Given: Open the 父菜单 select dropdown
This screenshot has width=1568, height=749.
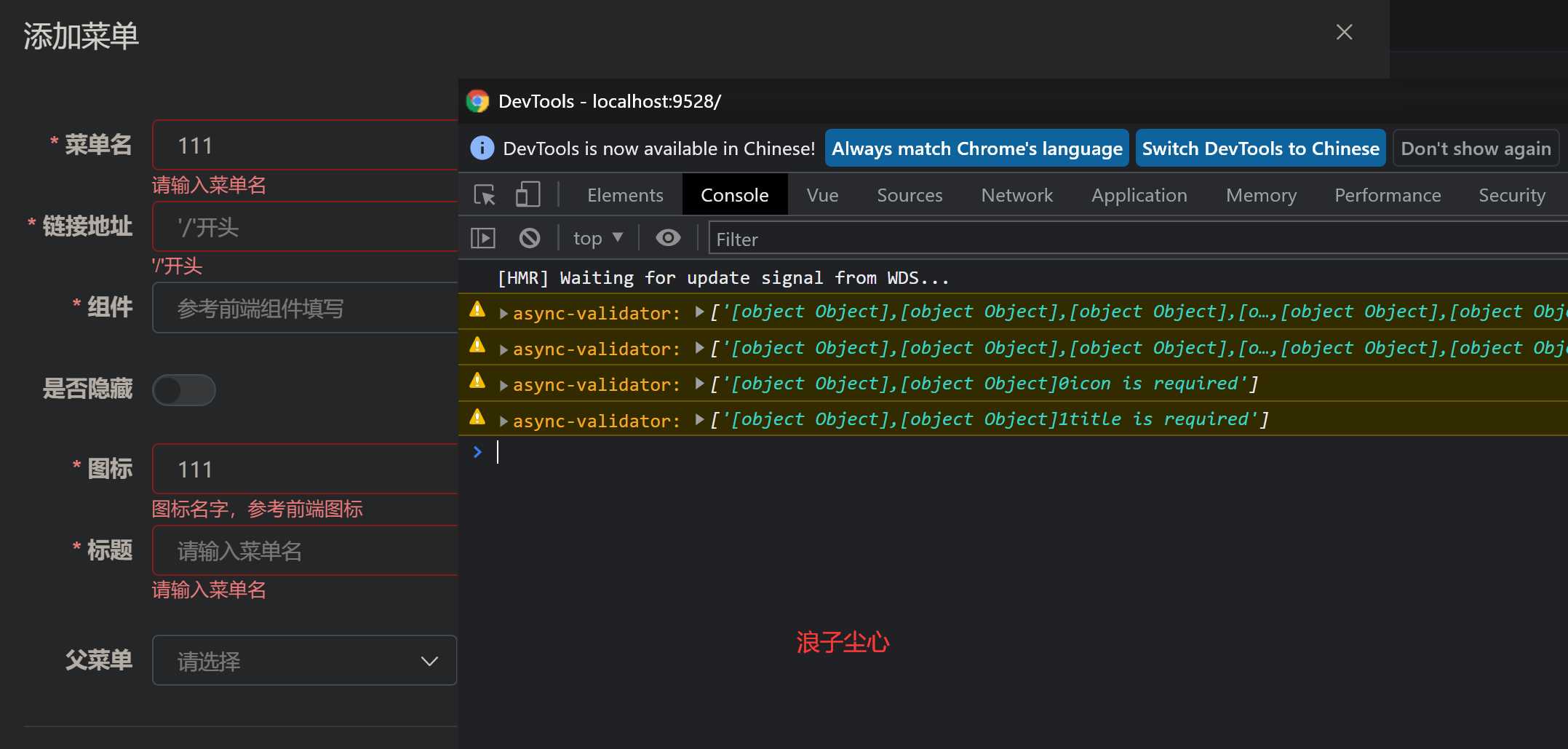Looking at the screenshot, I should (x=304, y=661).
